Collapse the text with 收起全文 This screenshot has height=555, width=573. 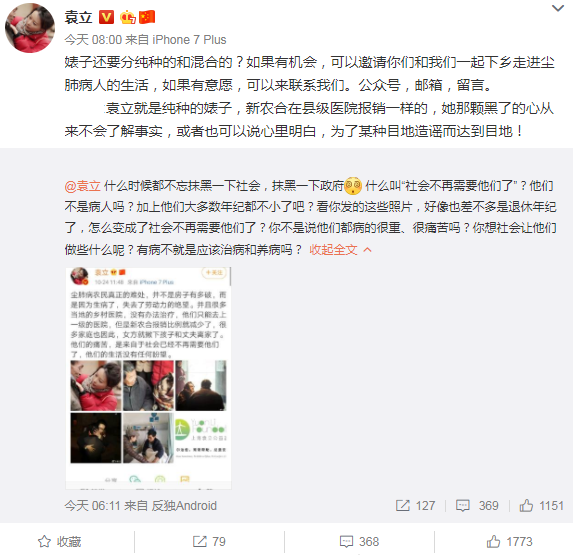(x=333, y=250)
